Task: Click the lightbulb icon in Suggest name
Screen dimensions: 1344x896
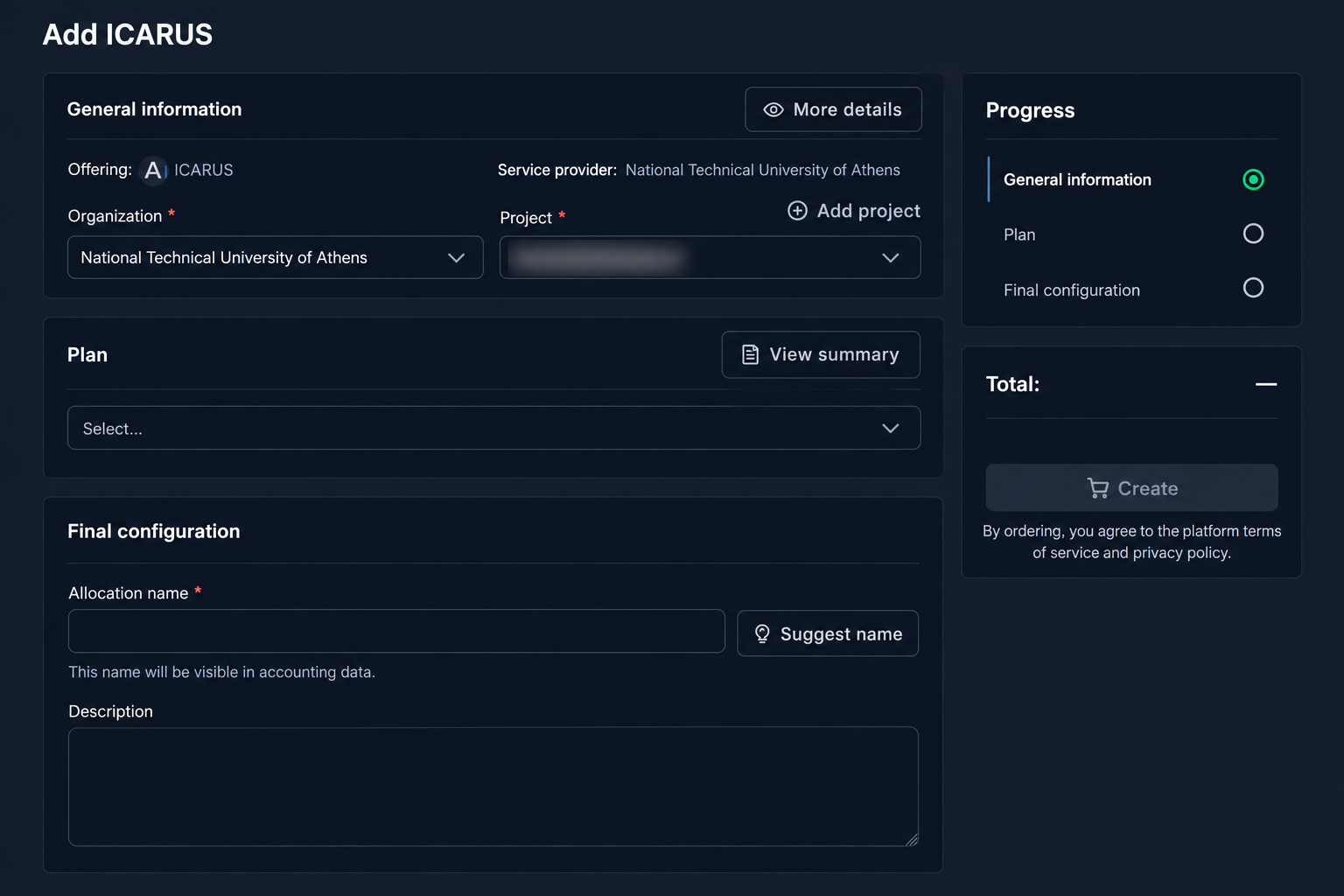Action: pyautogui.click(x=762, y=633)
